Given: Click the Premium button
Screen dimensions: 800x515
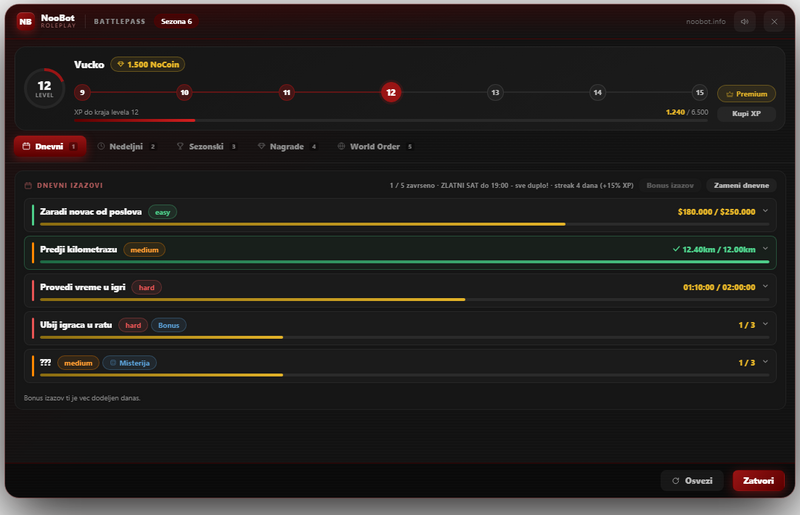Looking at the screenshot, I should [x=746, y=94].
